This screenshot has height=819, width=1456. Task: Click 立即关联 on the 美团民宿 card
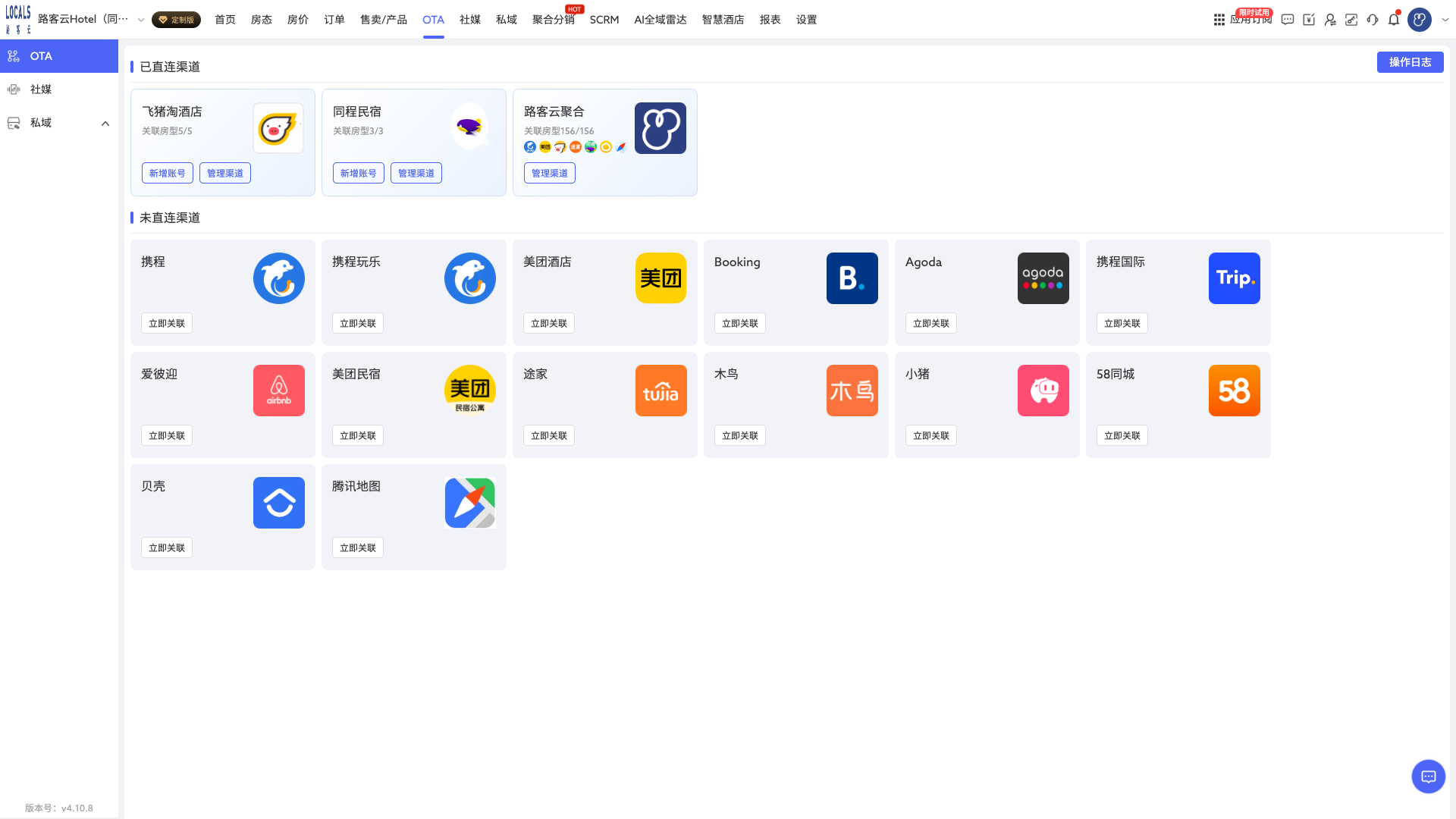click(358, 435)
